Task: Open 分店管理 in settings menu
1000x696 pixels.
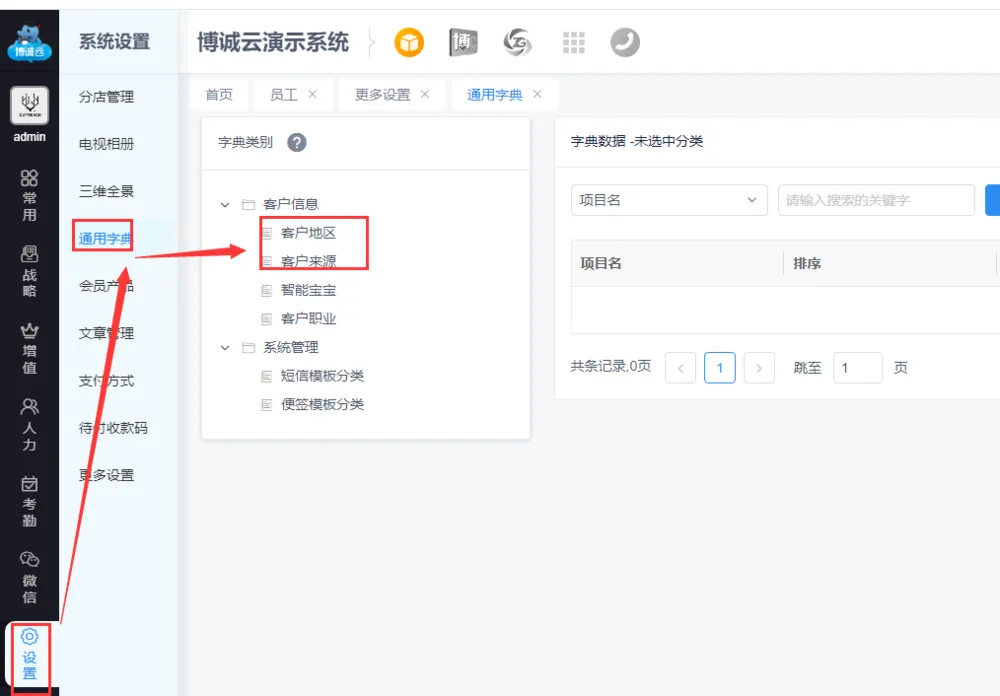Action: coord(106,97)
